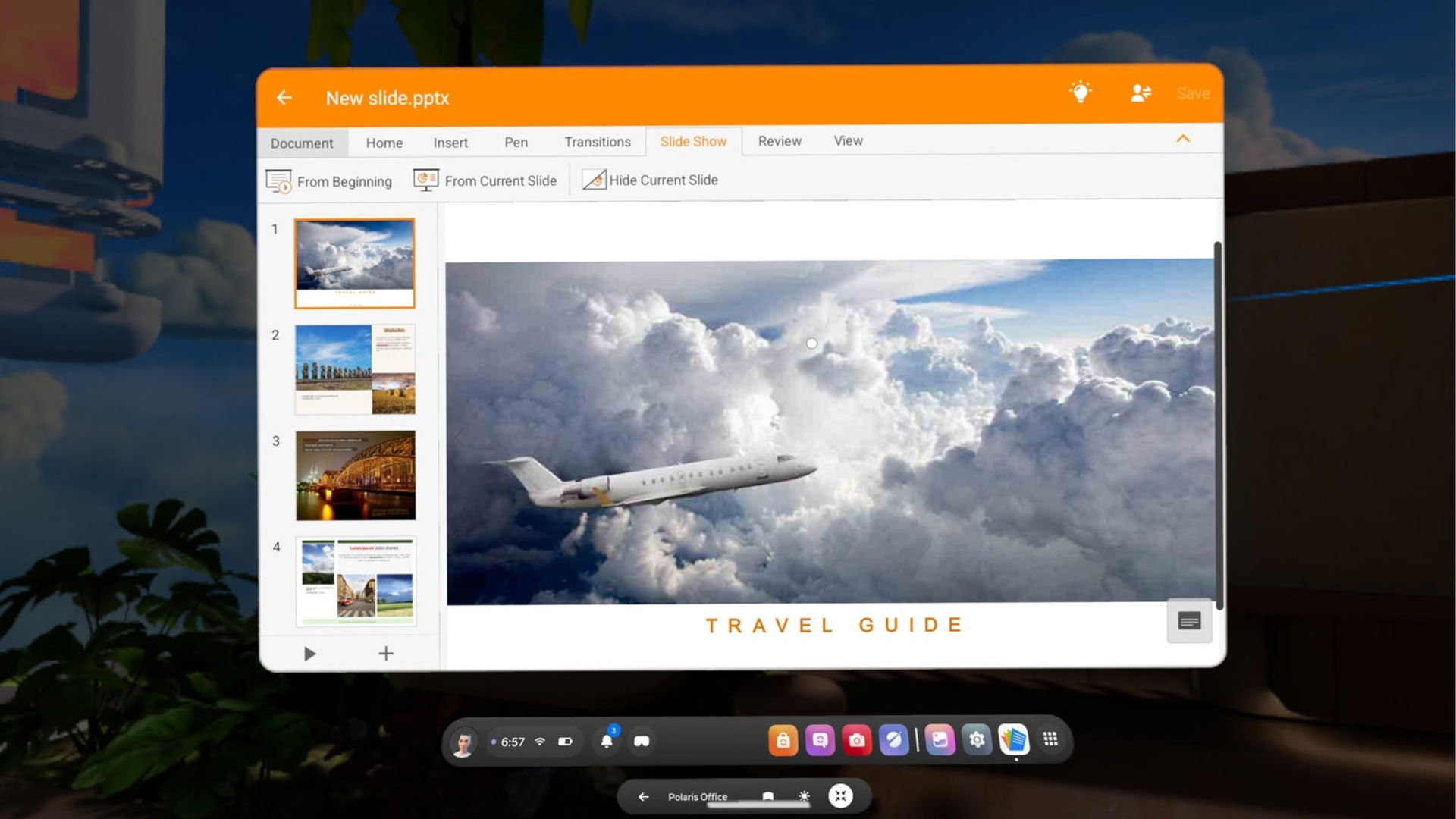Viewport: 1456px width, 819px height.
Task: Open the share with people icon
Action: point(1141,93)
